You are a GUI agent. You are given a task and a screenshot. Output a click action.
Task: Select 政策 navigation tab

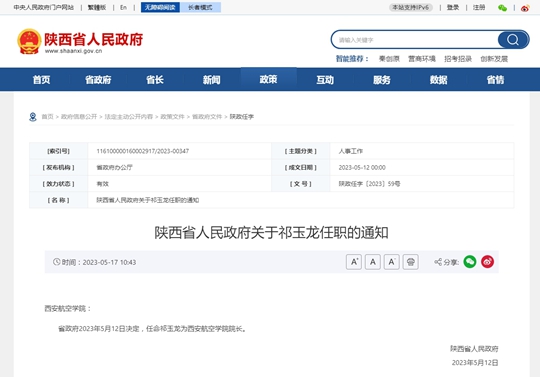coord(268,80)
